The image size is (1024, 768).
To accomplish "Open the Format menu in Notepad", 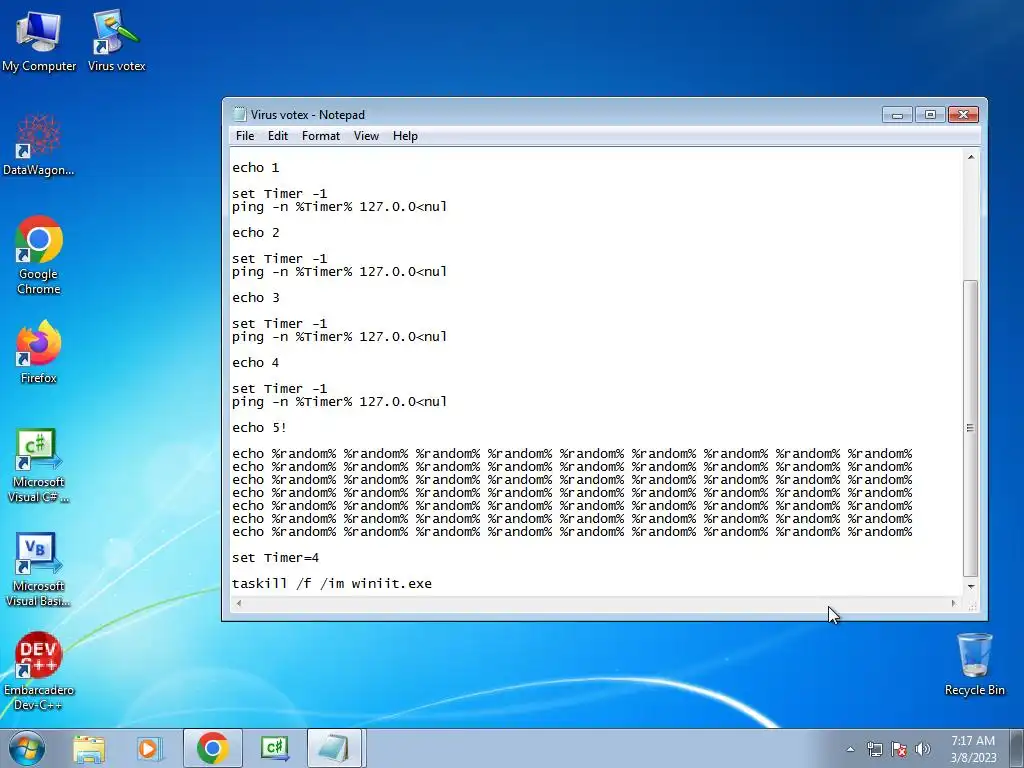I will (x=321, y=136).
